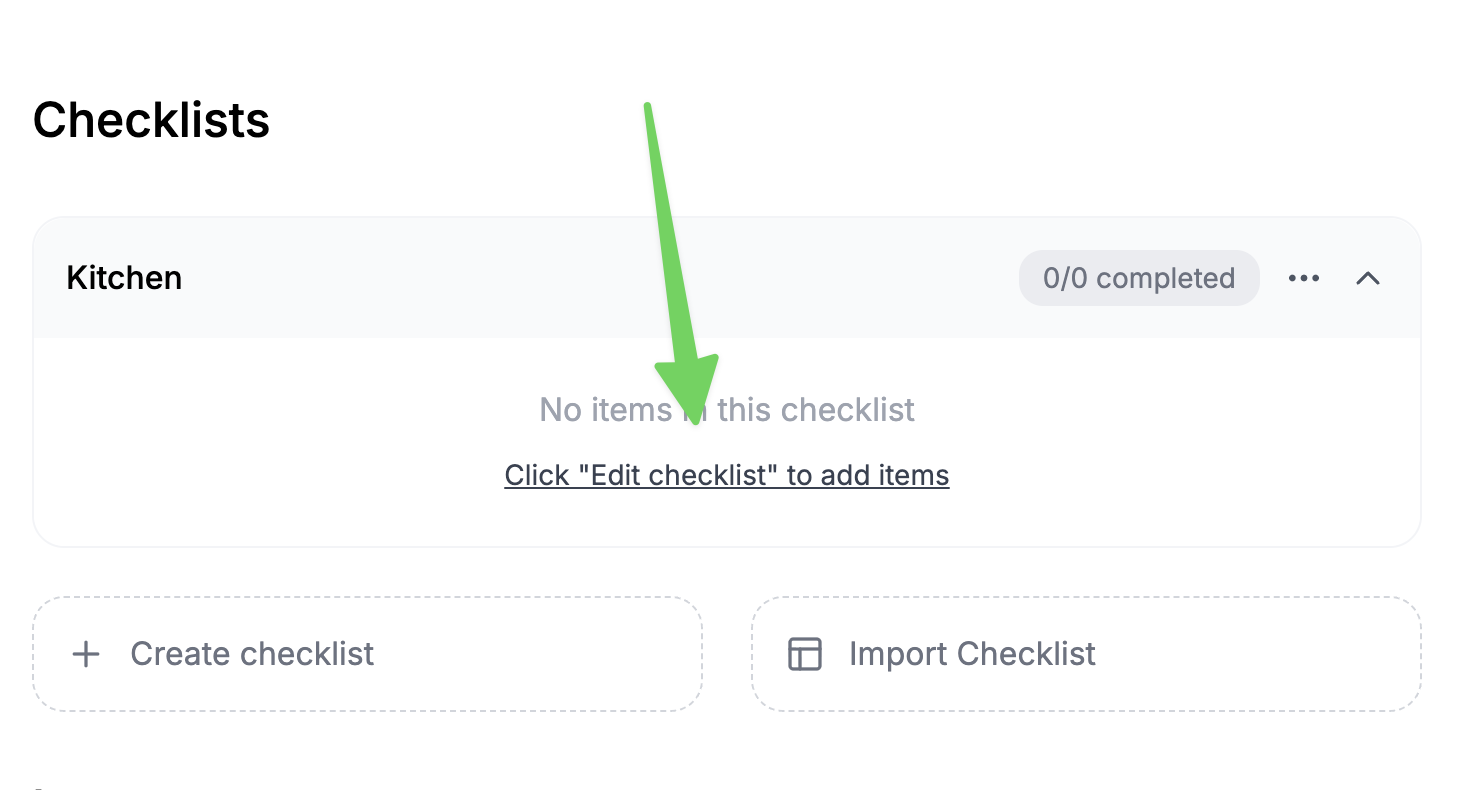The width and height of the screenshot is (1470, 790).
Task: Click the green arrow annotation
Action: 670,250
